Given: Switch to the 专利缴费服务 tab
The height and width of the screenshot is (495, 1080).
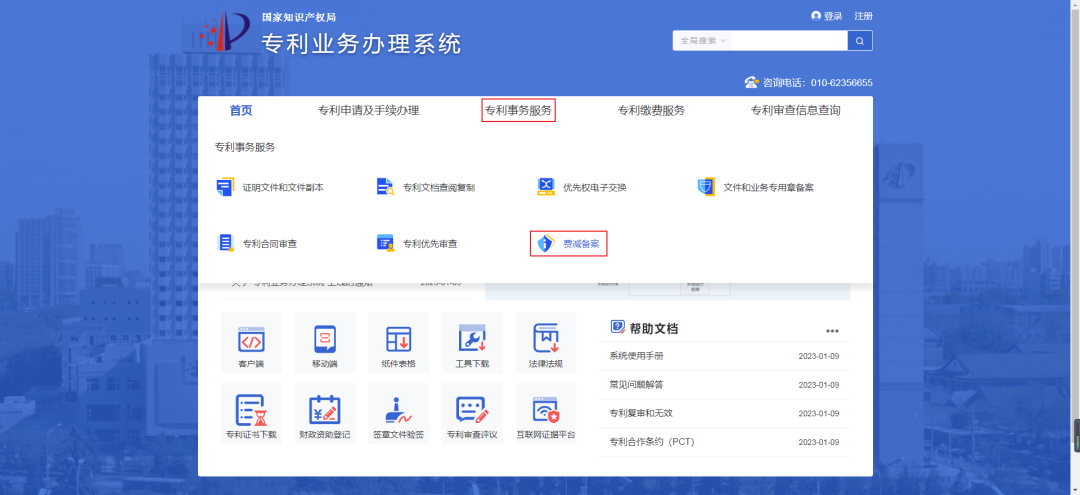Looking at the screenshot, I should click(651, 110).
